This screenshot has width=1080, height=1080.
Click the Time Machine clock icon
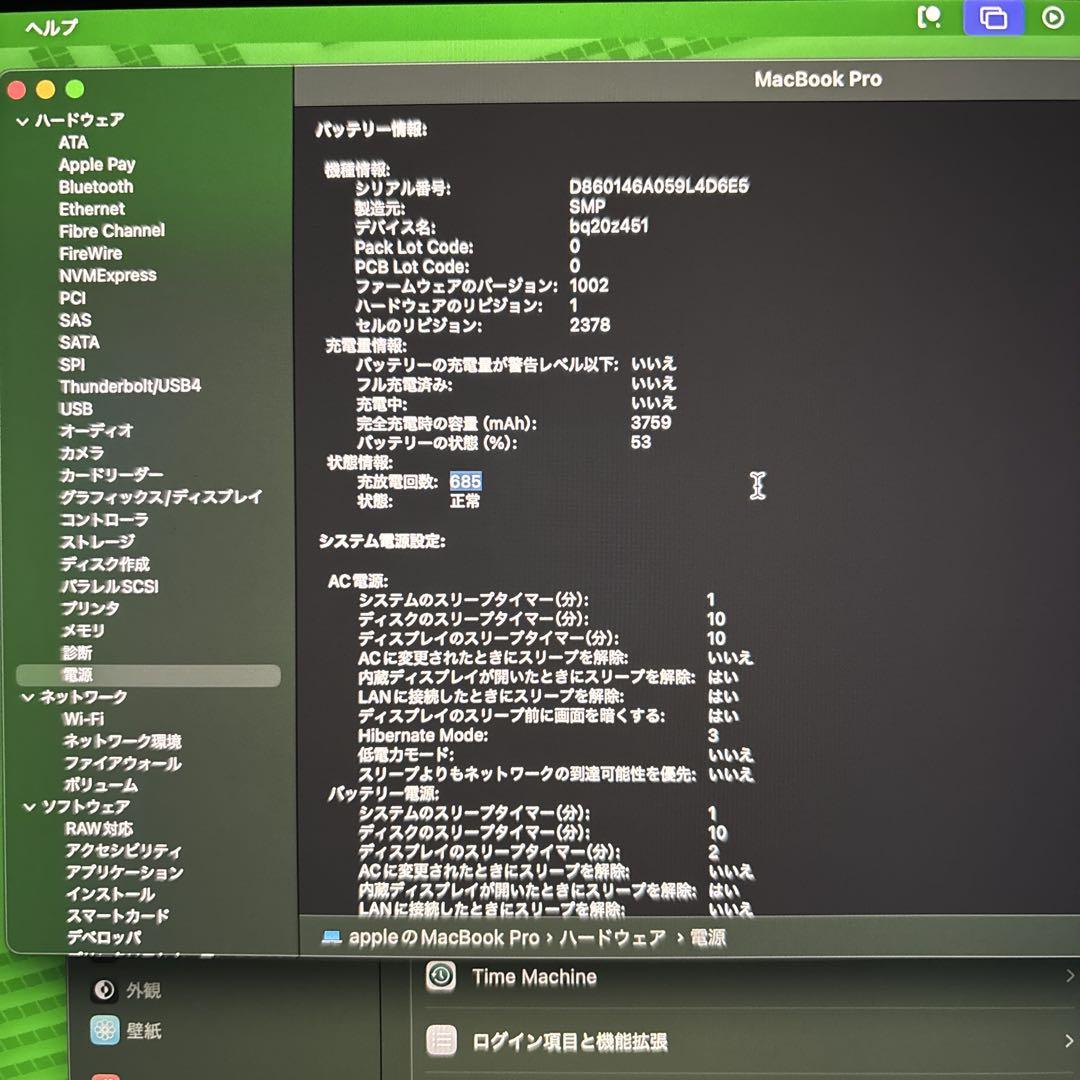click(441, 976)
